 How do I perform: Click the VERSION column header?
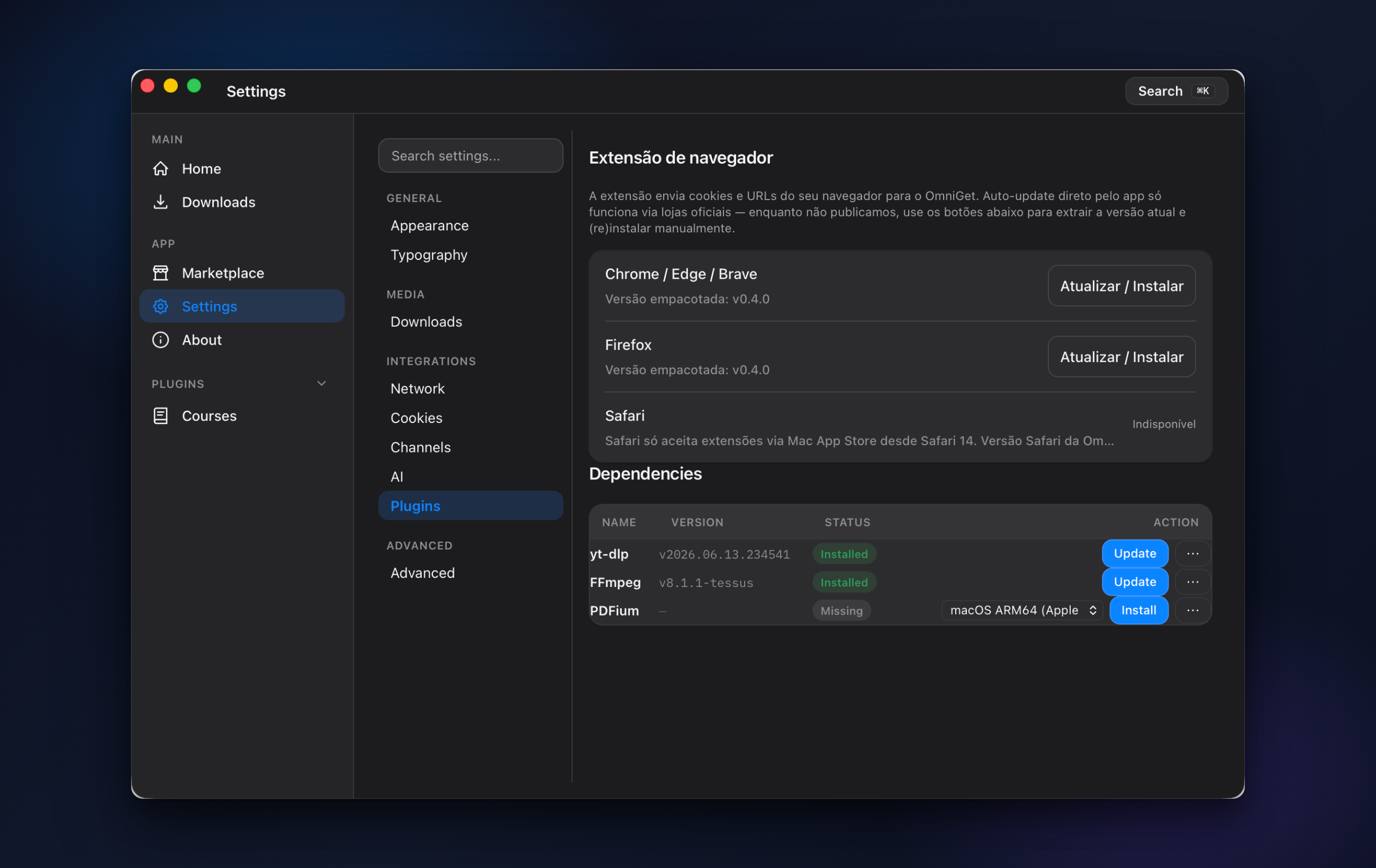pyautogui.click(x=697, y=522)
